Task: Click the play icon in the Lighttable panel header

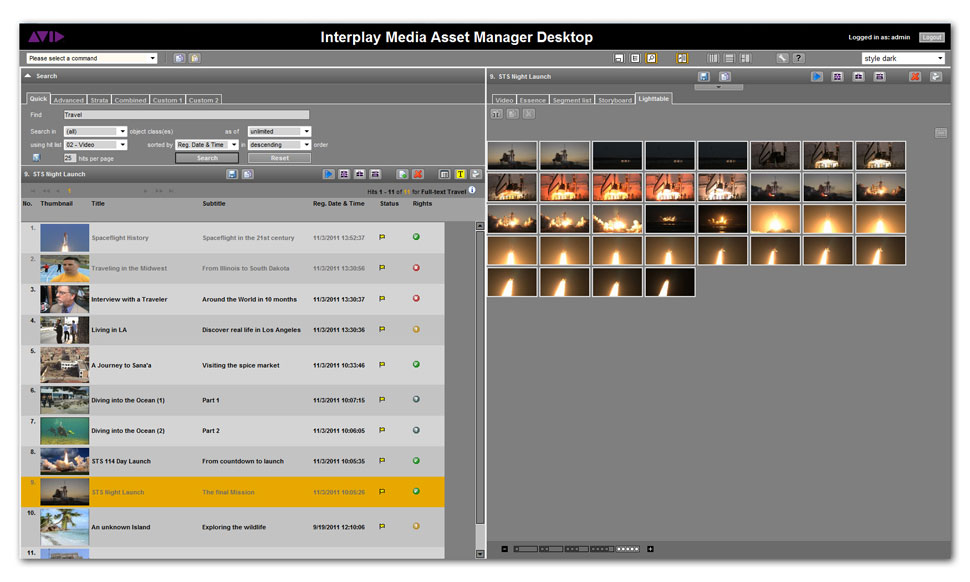Action: [x=817, y=76]
